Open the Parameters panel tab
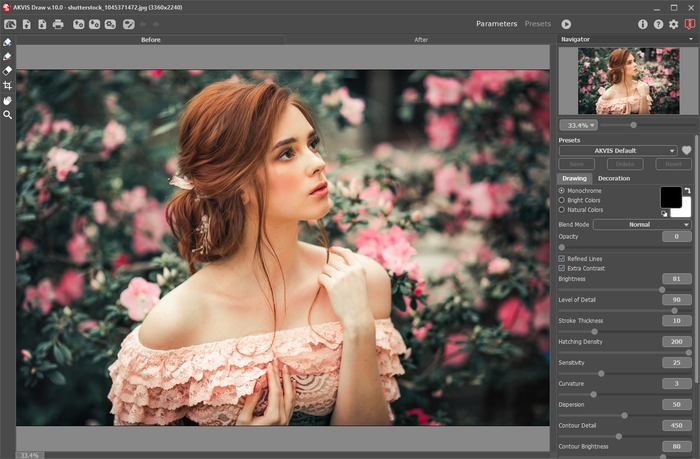The image size is (700, 459). tap(496, 24)
